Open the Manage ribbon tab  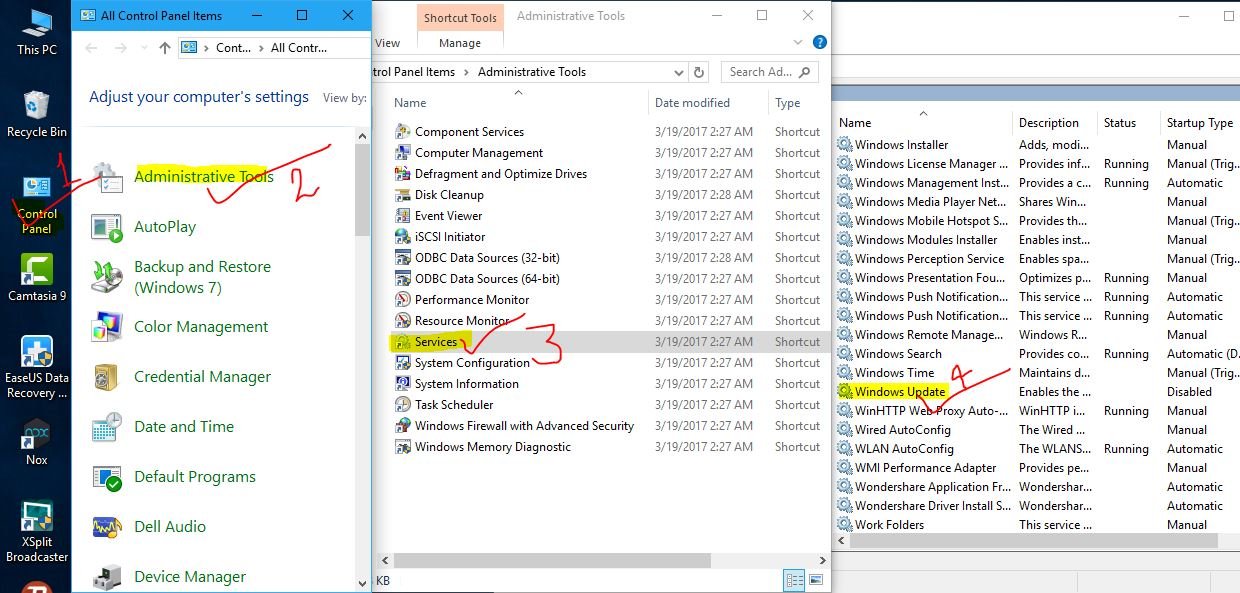pos(460,43)
